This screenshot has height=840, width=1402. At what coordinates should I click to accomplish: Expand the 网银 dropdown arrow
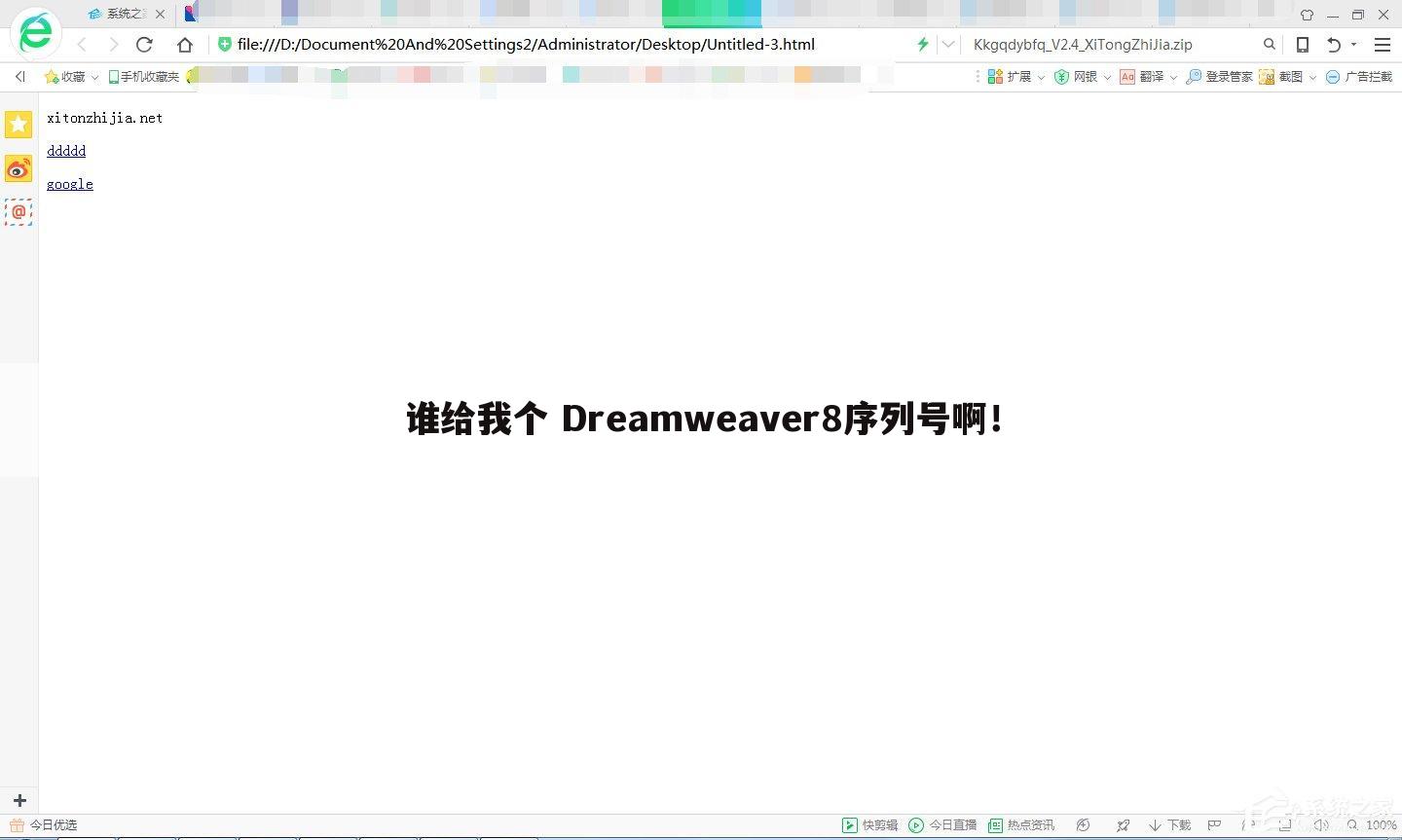tap(1107, 77)
